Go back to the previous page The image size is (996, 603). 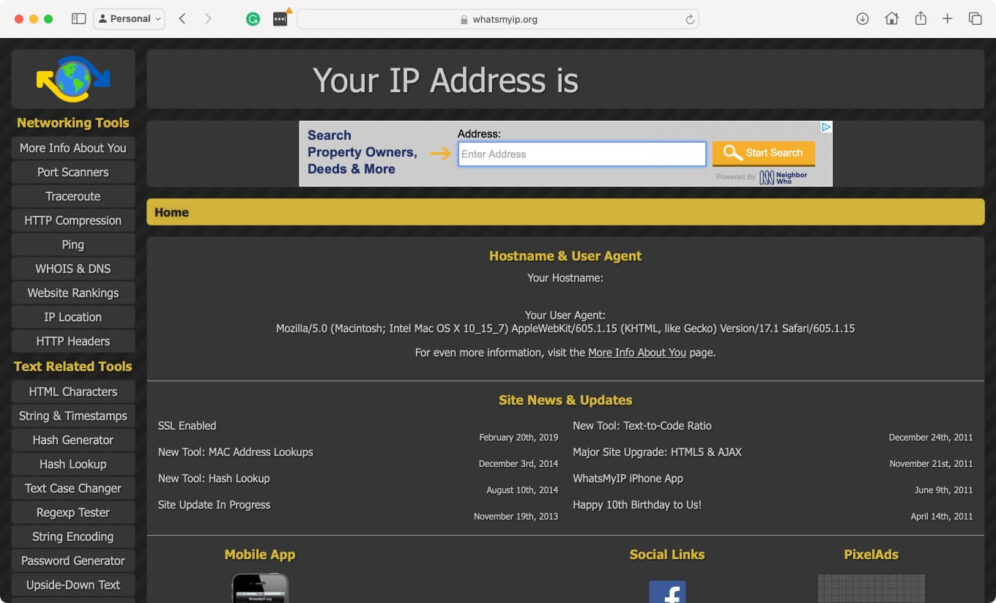click(x=180, y=18)
